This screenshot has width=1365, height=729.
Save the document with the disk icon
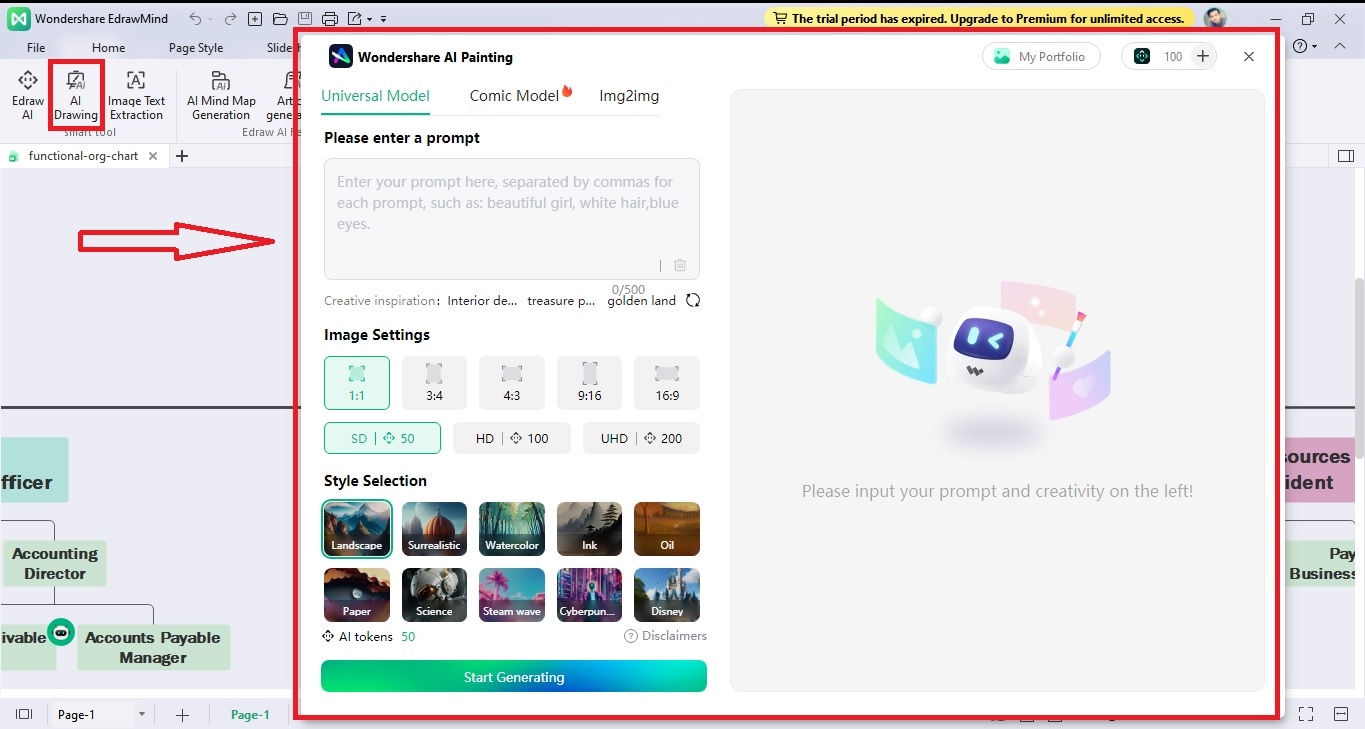pos(305,19)
